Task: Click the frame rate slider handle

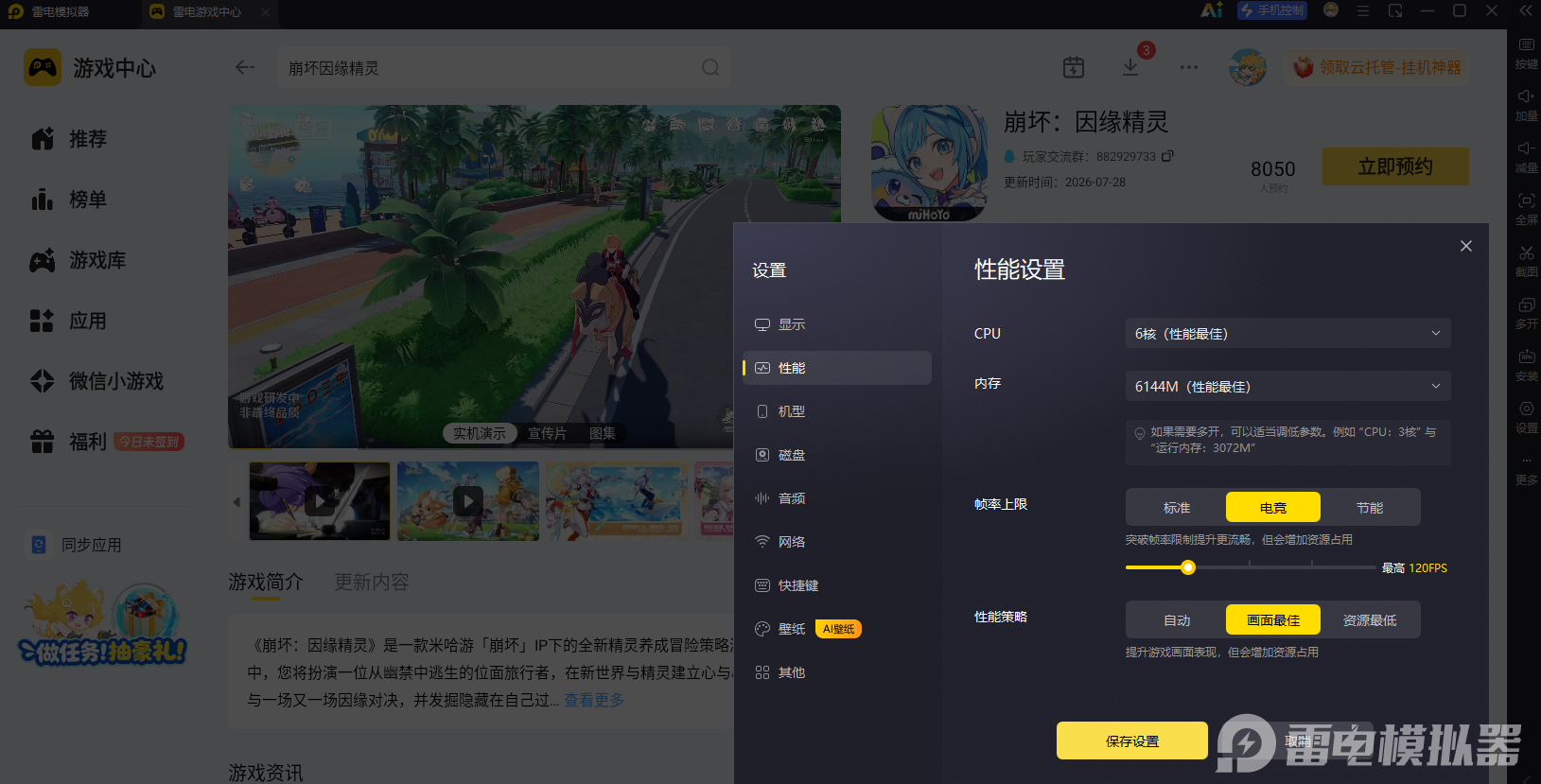Action: 1188,567
